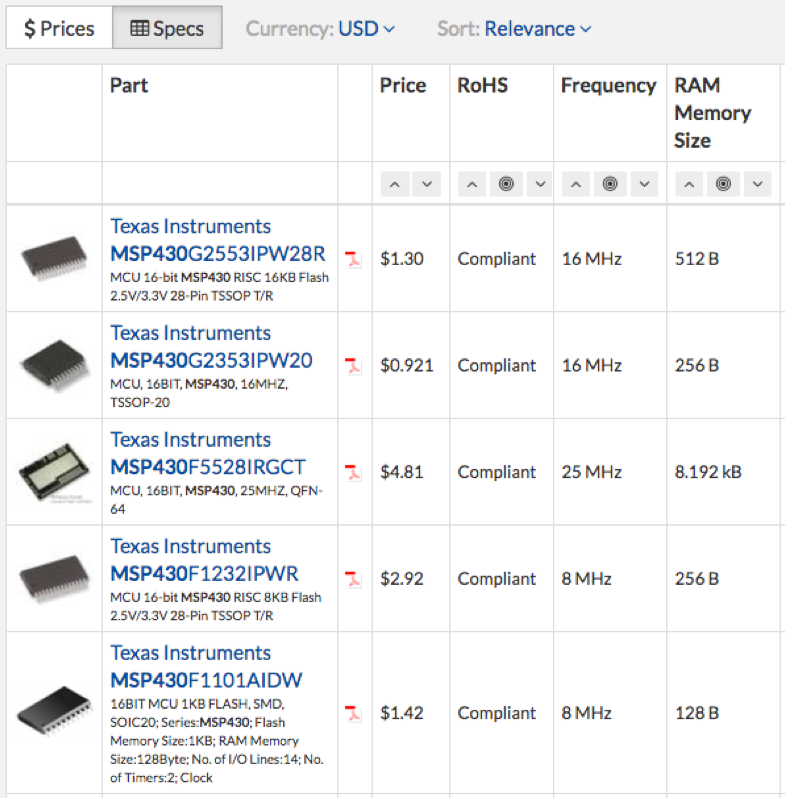
Task: Click description text starting '16BIT MCU 1KB FLASH'
Action: click(x=217, y=740)
